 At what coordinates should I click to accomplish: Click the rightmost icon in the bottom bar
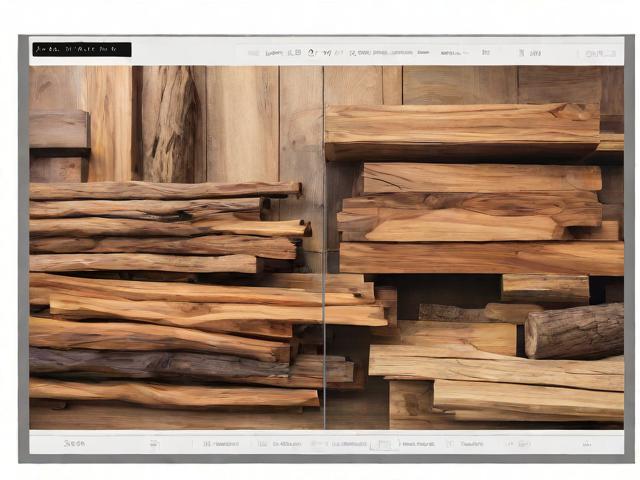(587, 443)
